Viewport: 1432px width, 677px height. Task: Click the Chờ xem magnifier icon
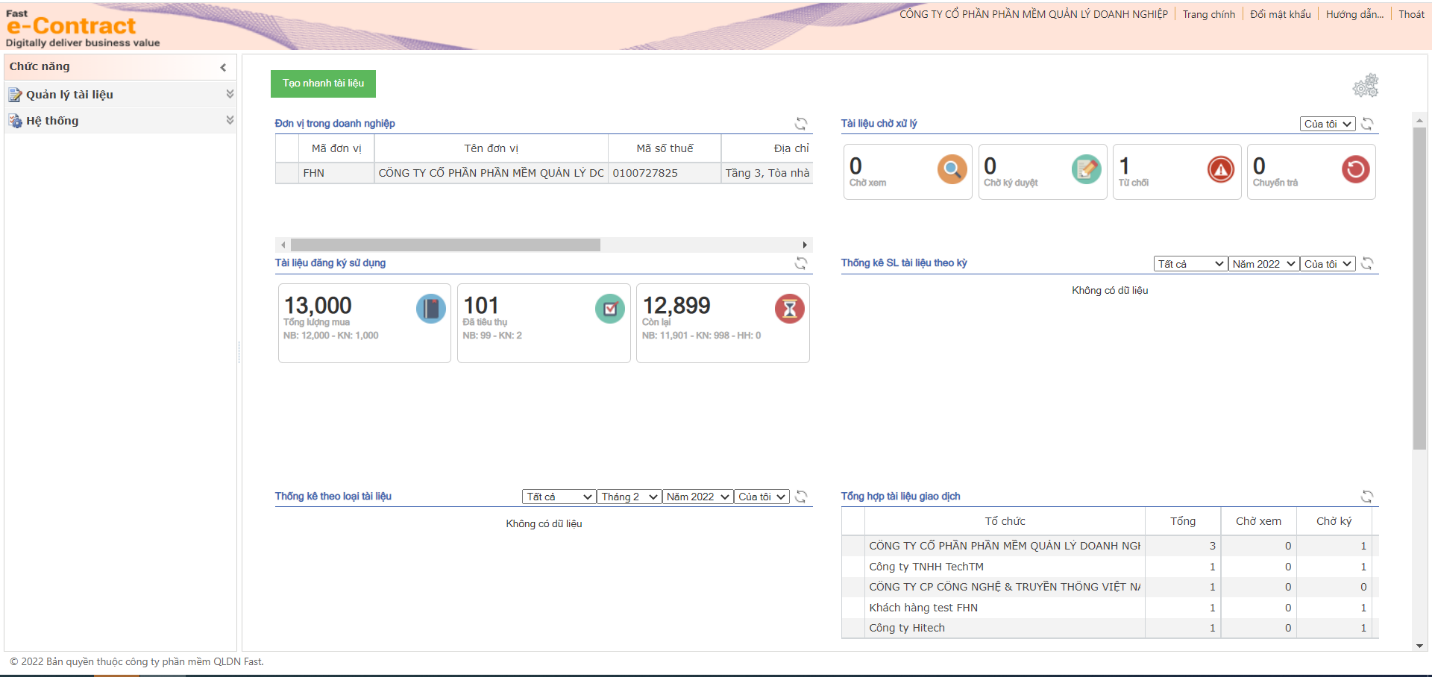[x=952, y=170]
